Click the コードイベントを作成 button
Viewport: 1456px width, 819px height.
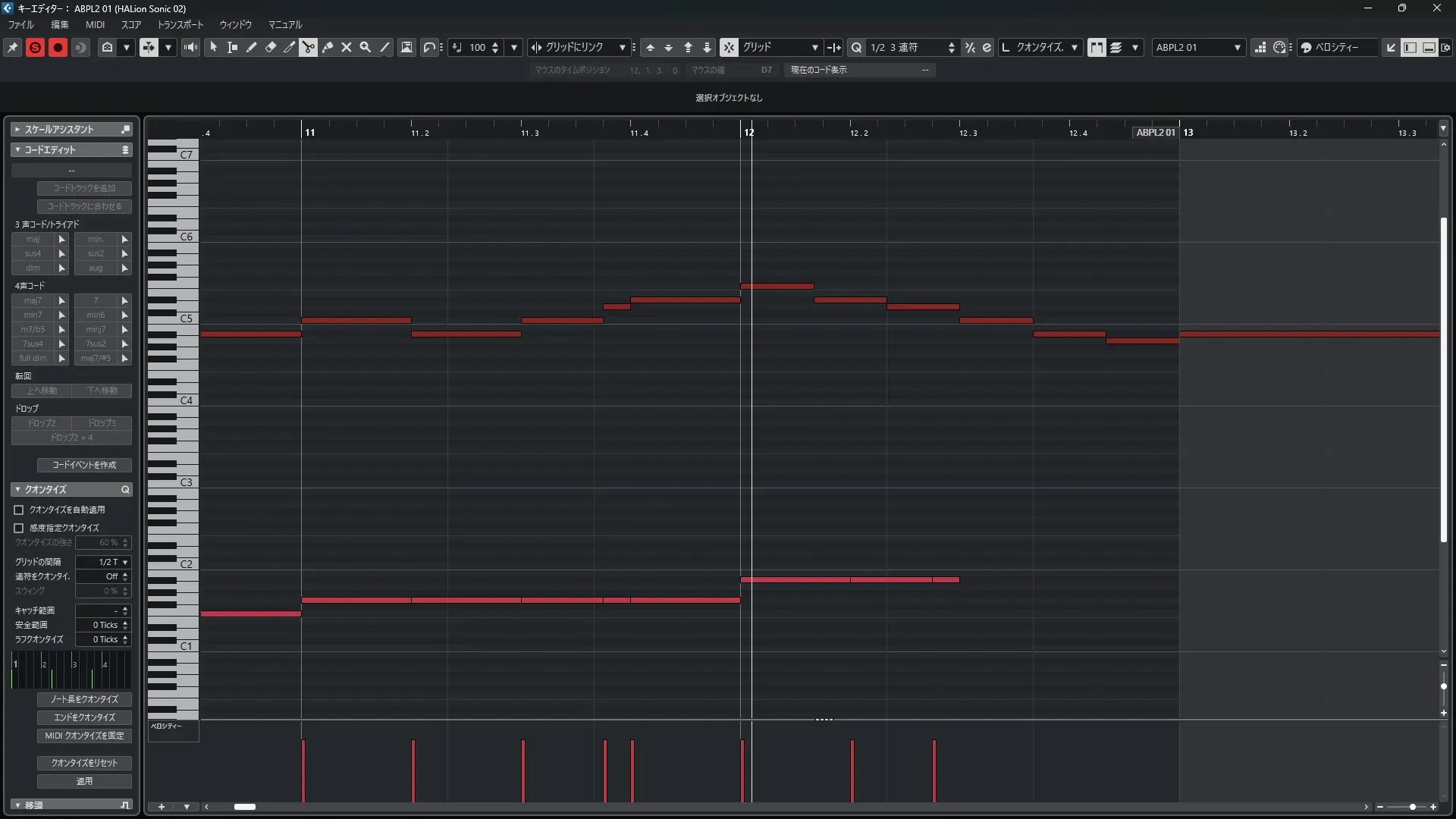click(84, 465)
